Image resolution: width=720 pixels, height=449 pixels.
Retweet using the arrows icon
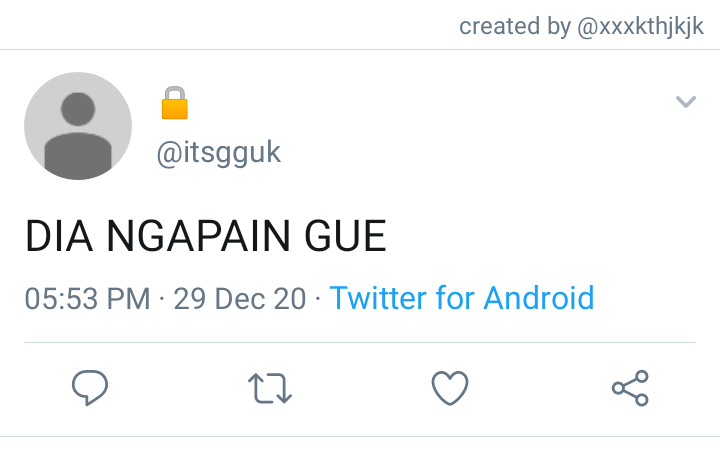(x=270, y=388)
